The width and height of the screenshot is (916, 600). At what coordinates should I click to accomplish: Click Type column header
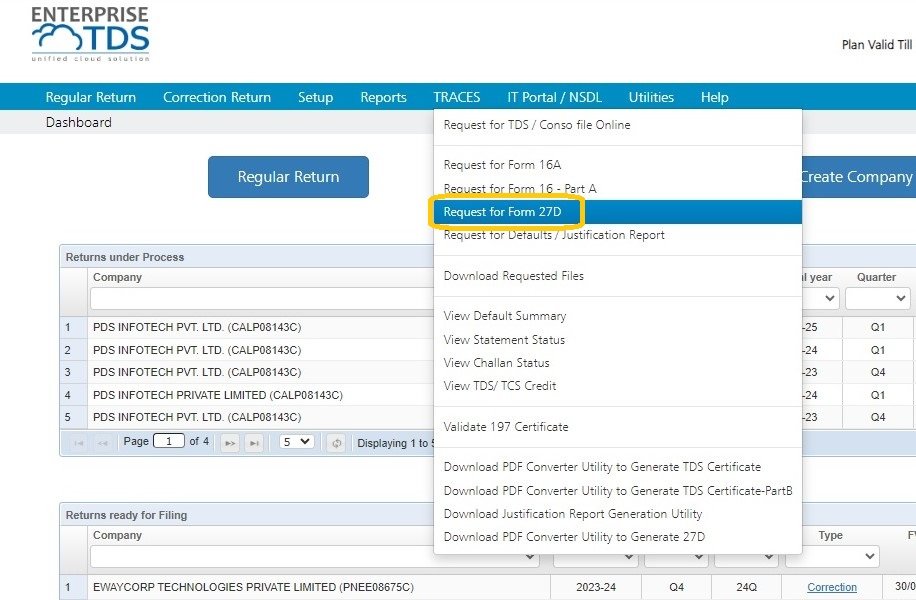tap(830, 535)
